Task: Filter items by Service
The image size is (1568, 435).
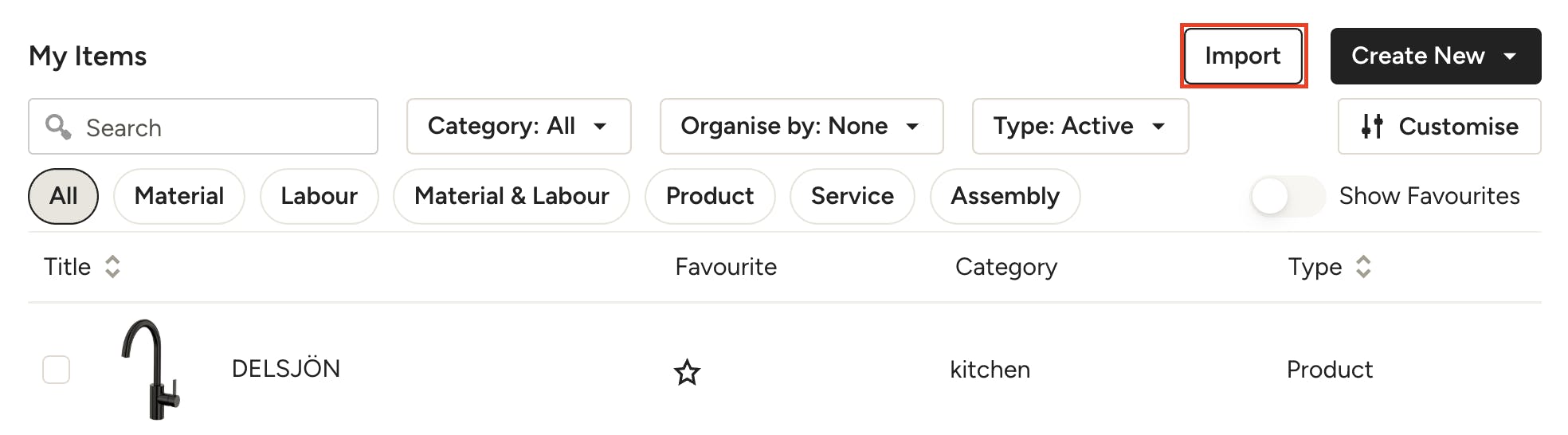Action: pos(852,196)
